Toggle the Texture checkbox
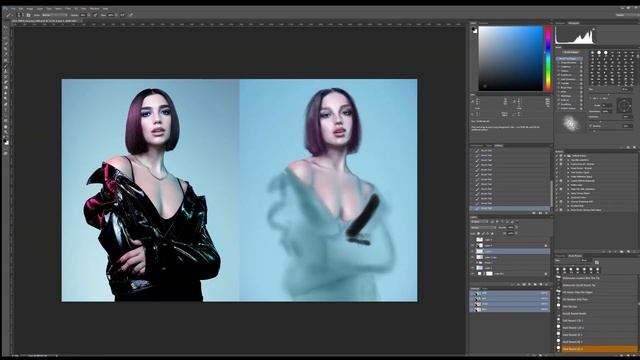This screenshot has height=360, width=640. tap(558, 71)
